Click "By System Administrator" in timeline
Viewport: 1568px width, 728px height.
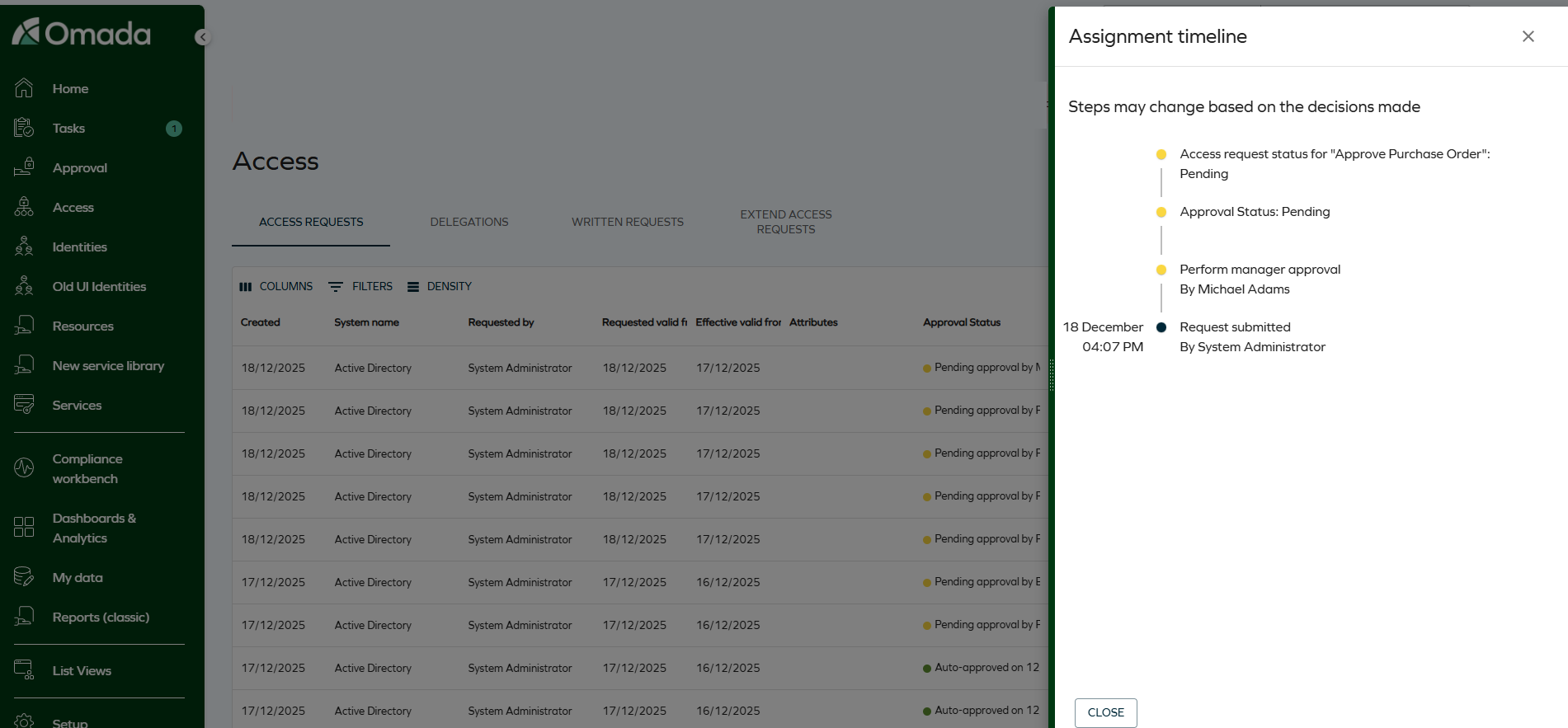1252,347
